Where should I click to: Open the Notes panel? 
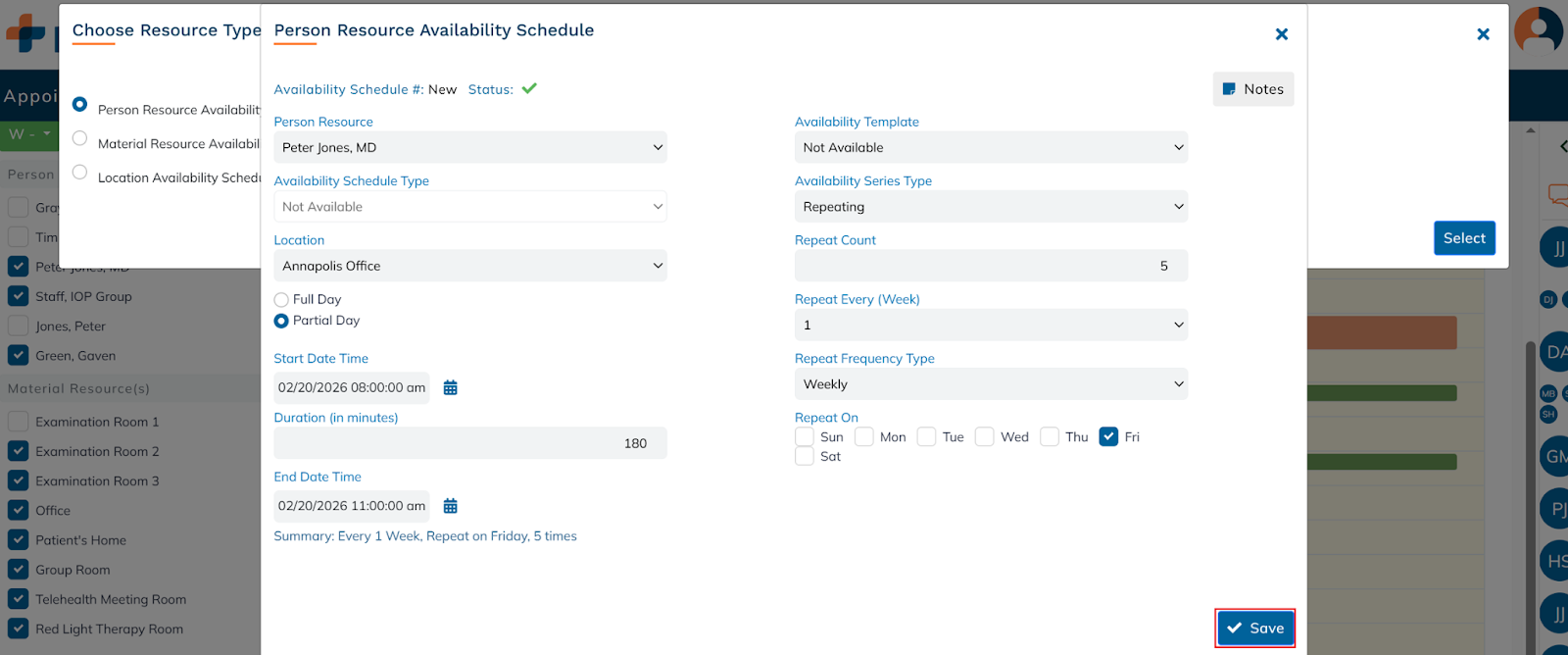1253,89
